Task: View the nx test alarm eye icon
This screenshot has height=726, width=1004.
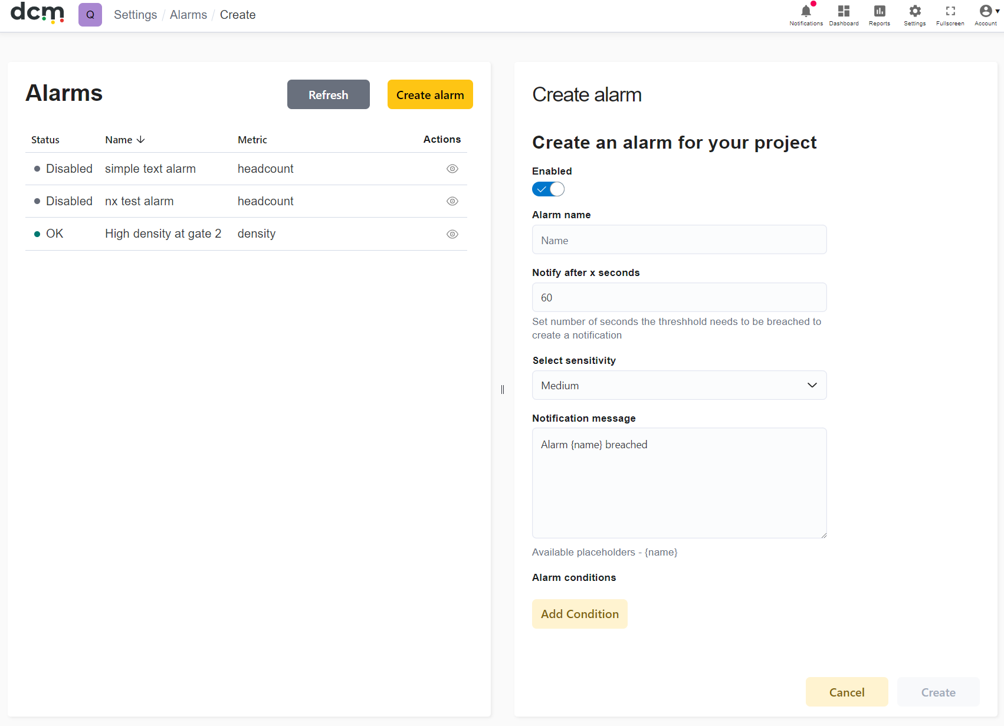Action: pos(452,201)
